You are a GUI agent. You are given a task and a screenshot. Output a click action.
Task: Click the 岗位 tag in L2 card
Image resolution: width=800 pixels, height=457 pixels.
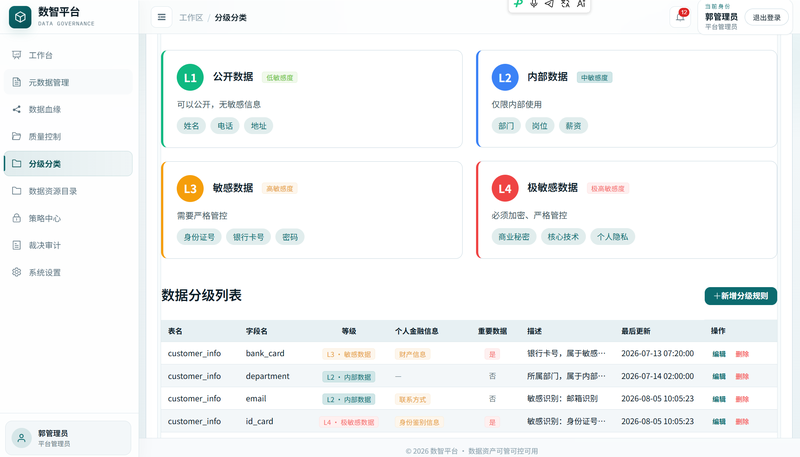coord(540,126)
